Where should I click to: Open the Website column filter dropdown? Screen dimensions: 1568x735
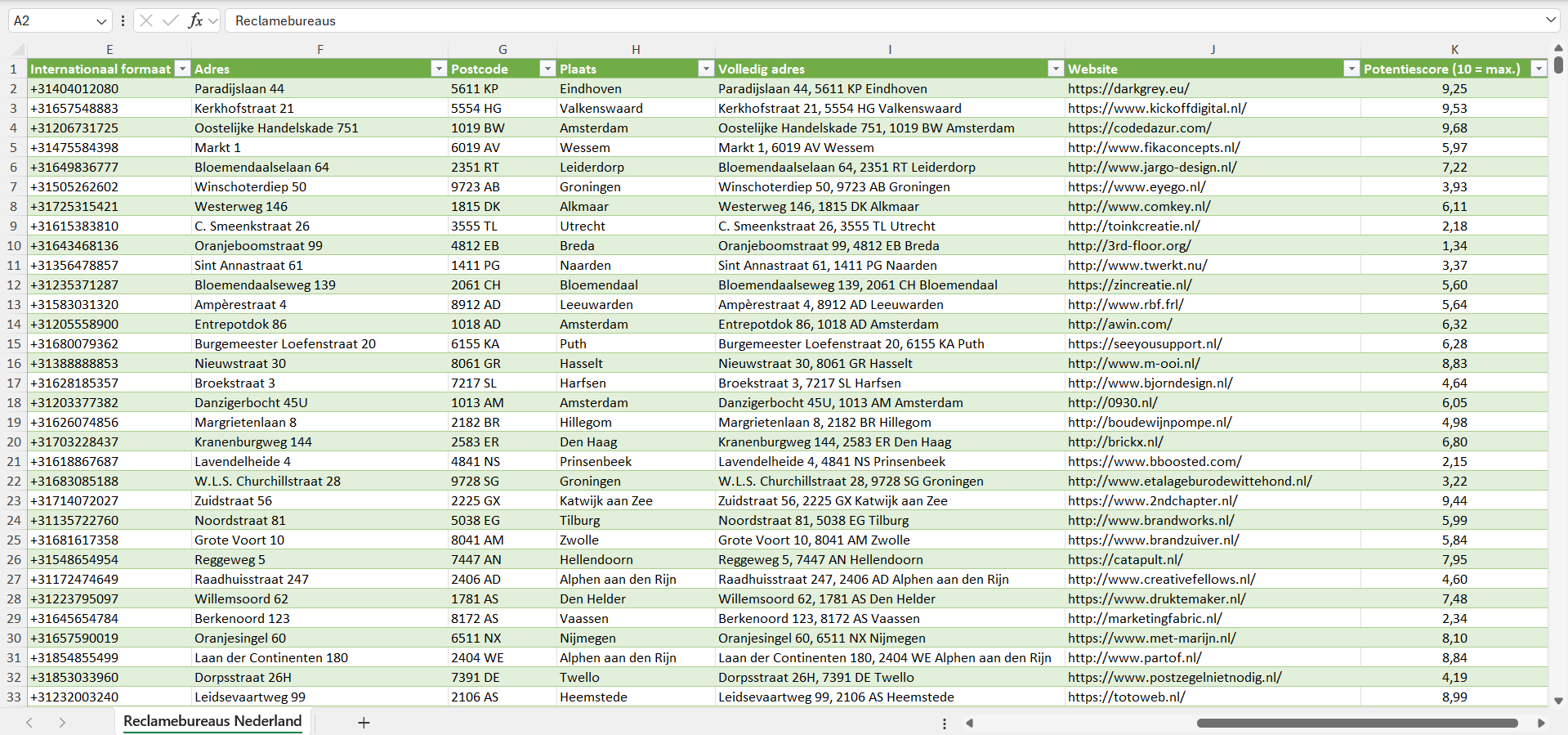1351,69
